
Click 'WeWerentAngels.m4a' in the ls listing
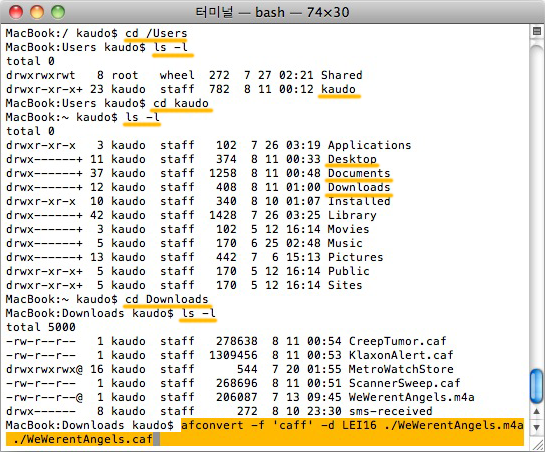pos(412,397)
